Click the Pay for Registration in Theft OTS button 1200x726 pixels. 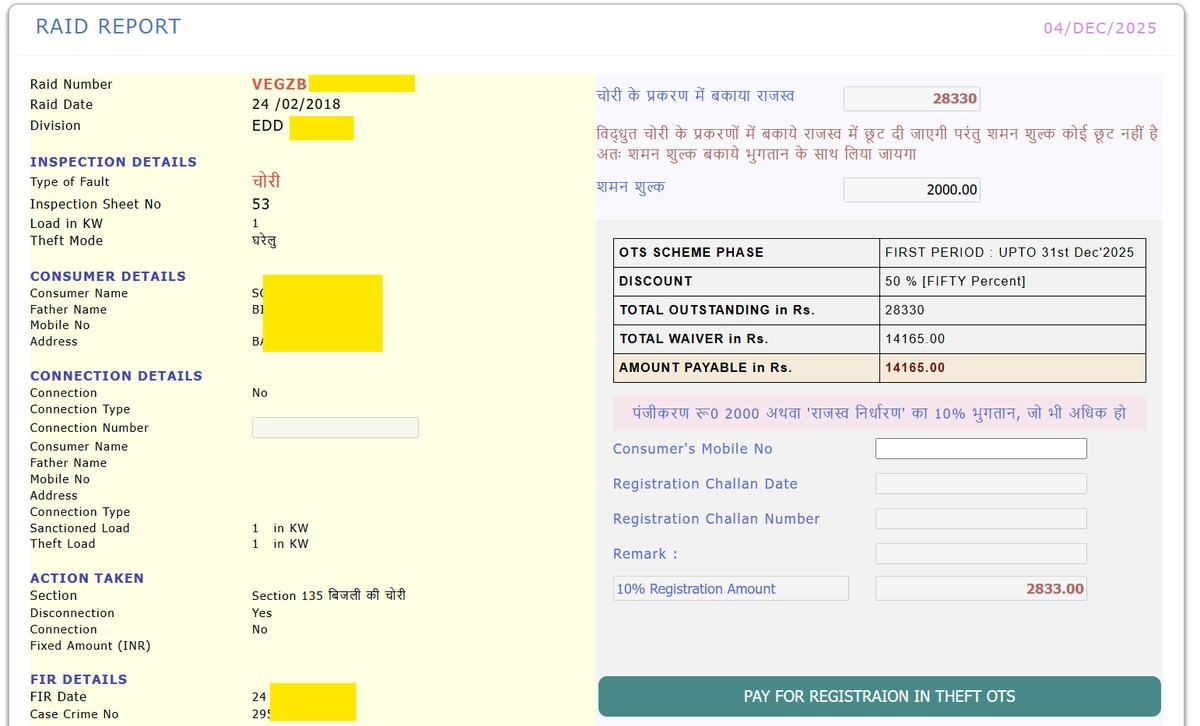point(879,696)
